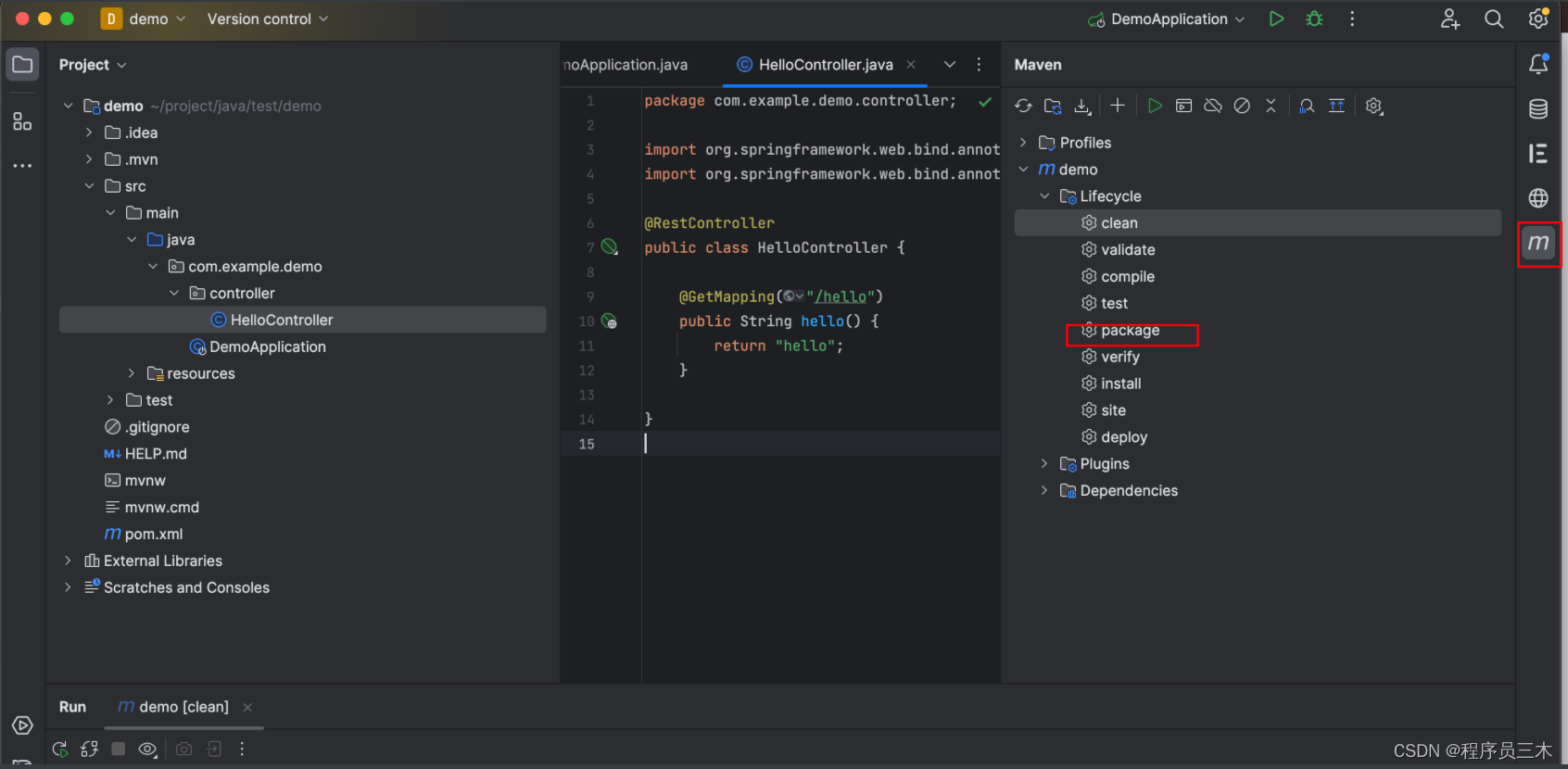
Task: Click the blue upward-arrows Maven toolbar icon
Action: click(x=1336, y=106)
